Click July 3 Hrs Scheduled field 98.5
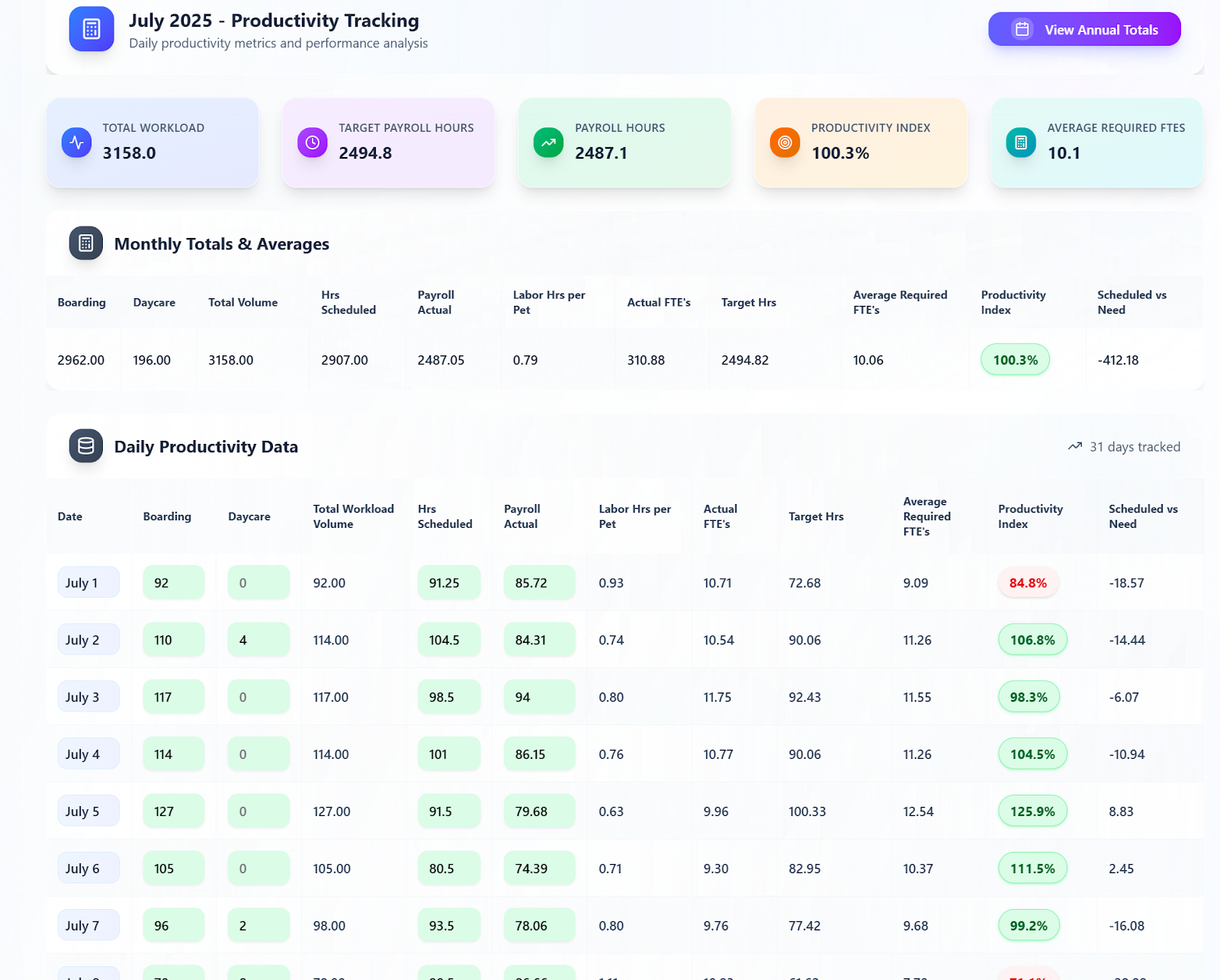Image resolution: width=1220 pixels, height=980 pixels. coord(448,697)
